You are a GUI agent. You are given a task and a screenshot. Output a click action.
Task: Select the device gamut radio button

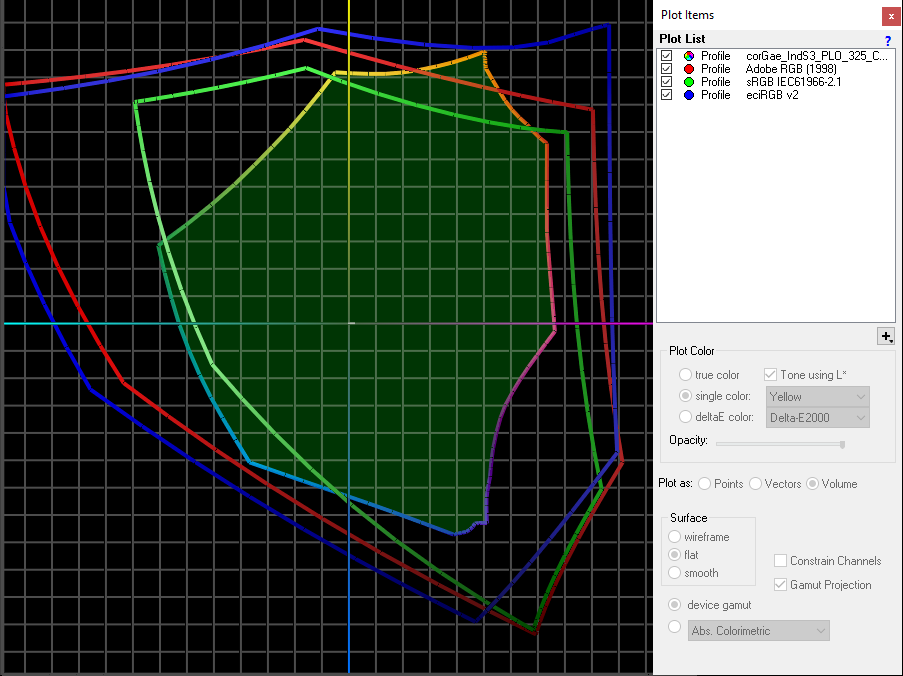(674, 605)
